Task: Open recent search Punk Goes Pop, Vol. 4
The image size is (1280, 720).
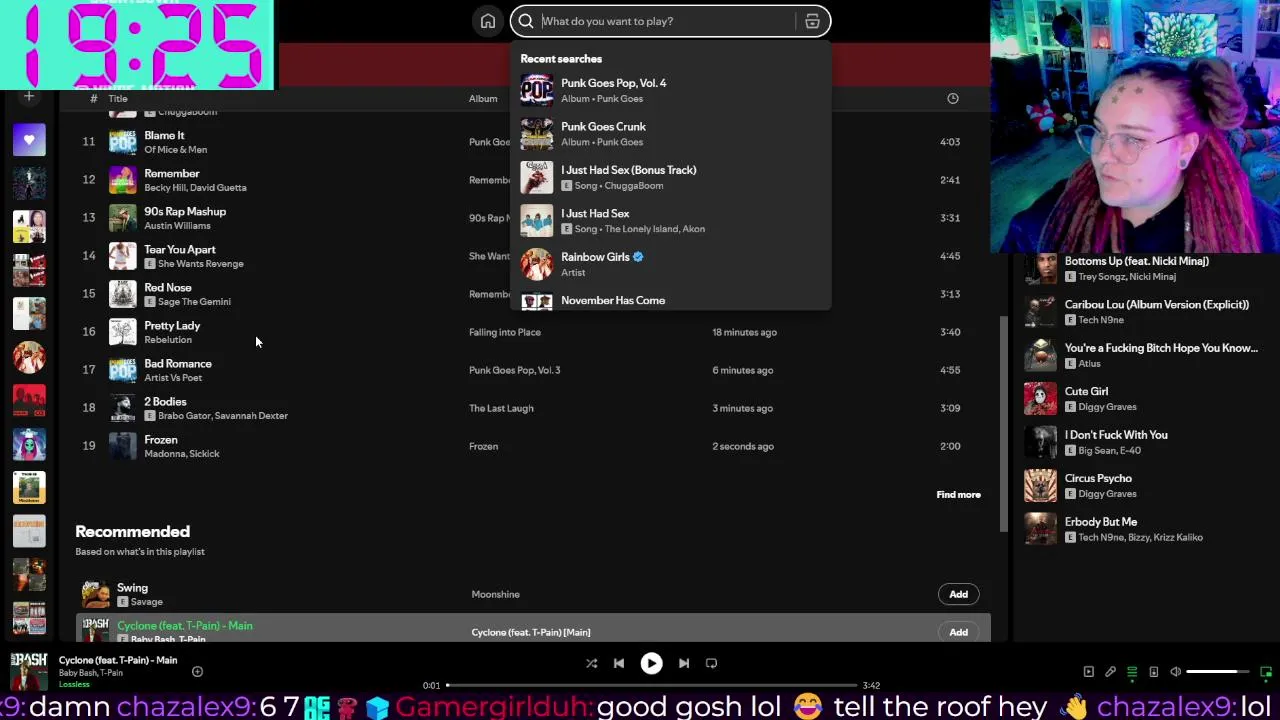Action: [x=670, y=90]
